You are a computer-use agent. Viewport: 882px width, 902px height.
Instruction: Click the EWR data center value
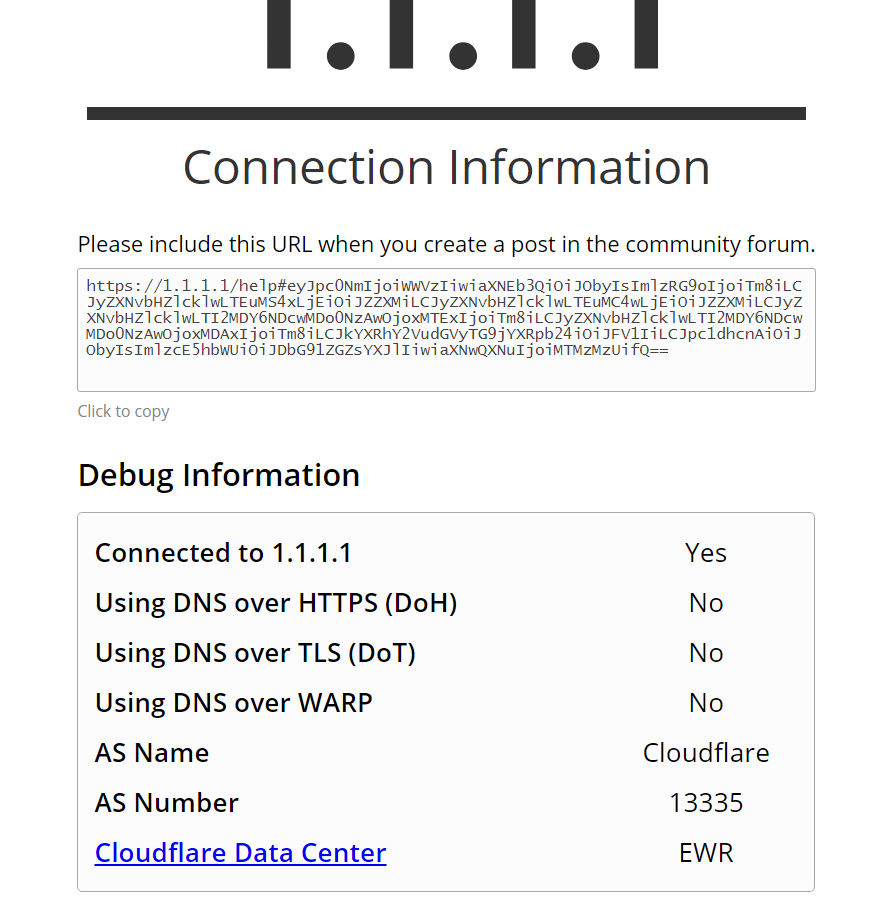pos(706,853)
